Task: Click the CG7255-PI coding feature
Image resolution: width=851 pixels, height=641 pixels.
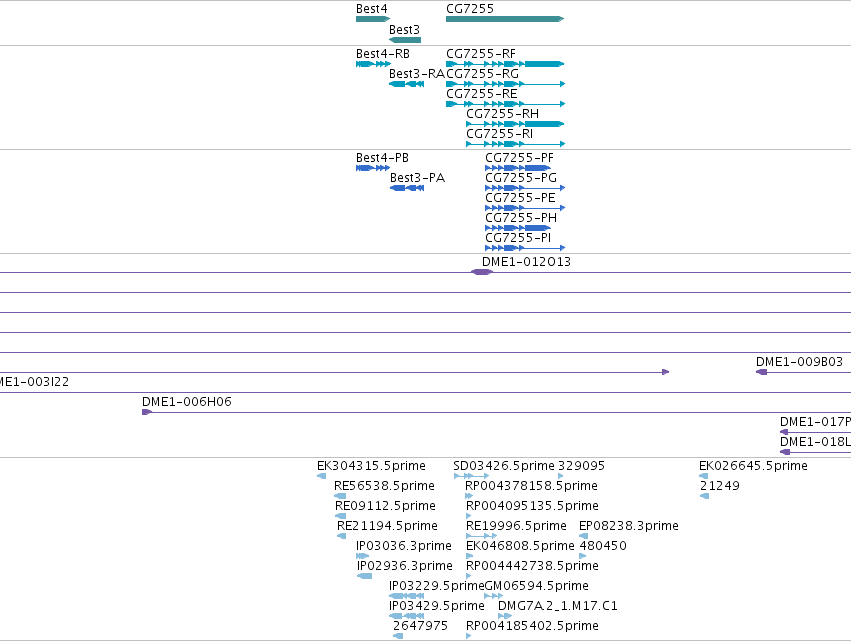Action: 525,248
